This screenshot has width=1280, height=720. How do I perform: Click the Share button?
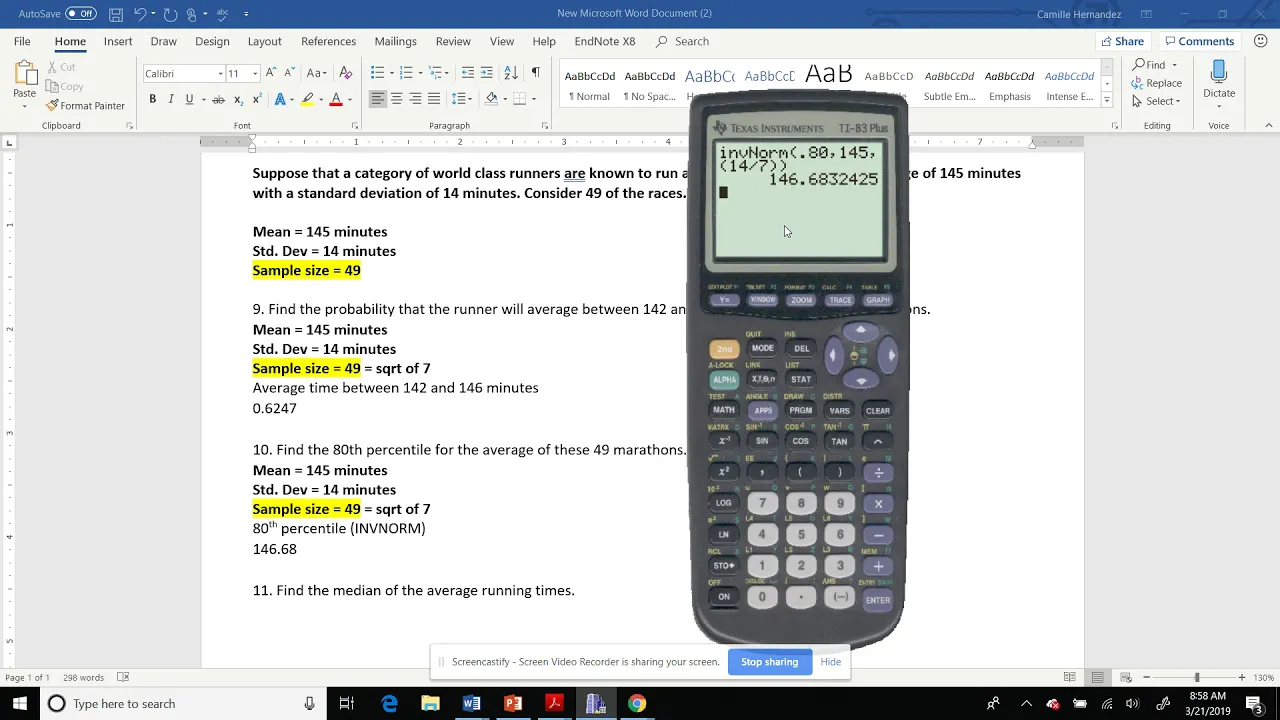[1122, 41]
